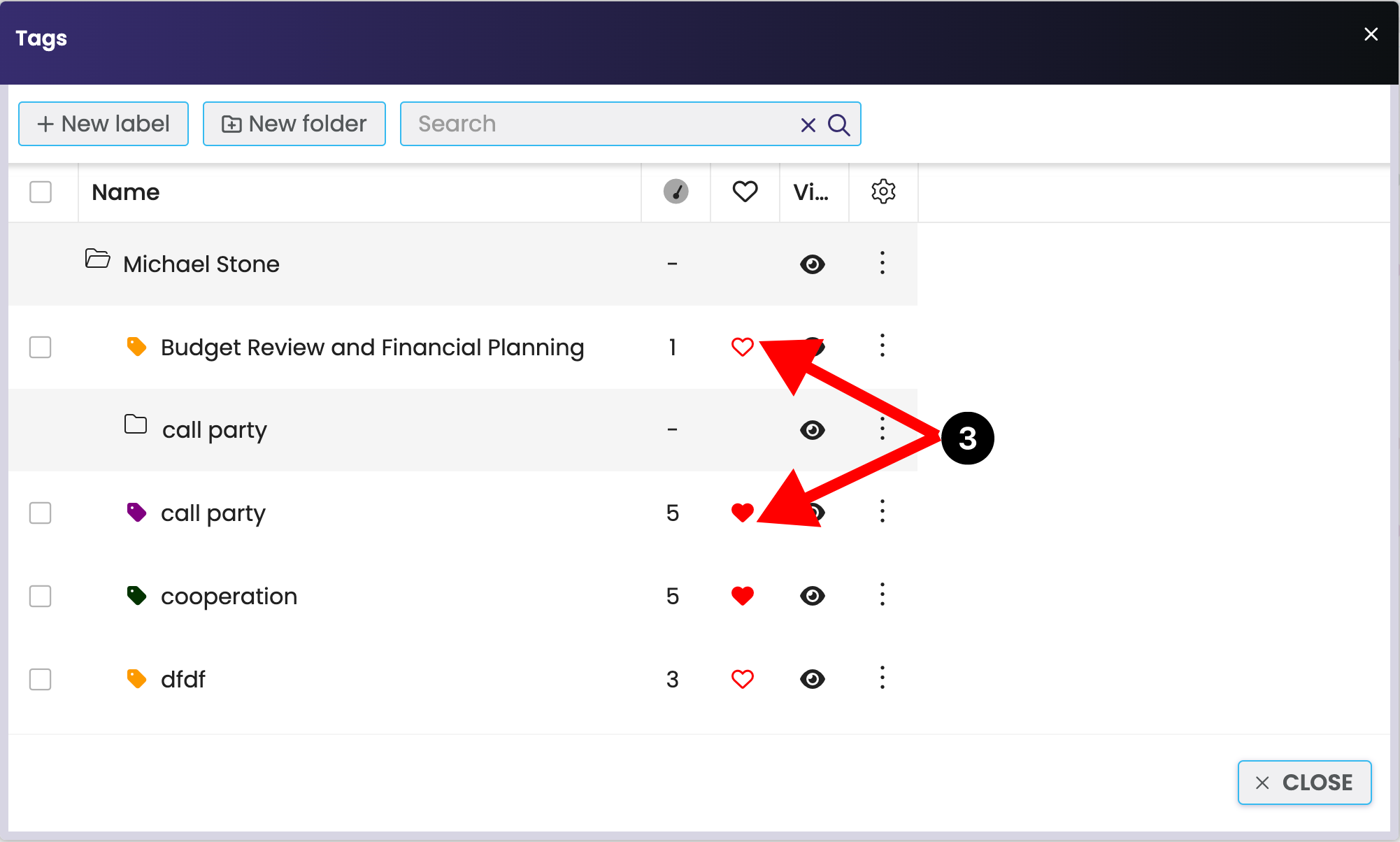This screenshot has width=1400, height=842.
Task: Click the usage count column header icon
Action: (676, 192)
